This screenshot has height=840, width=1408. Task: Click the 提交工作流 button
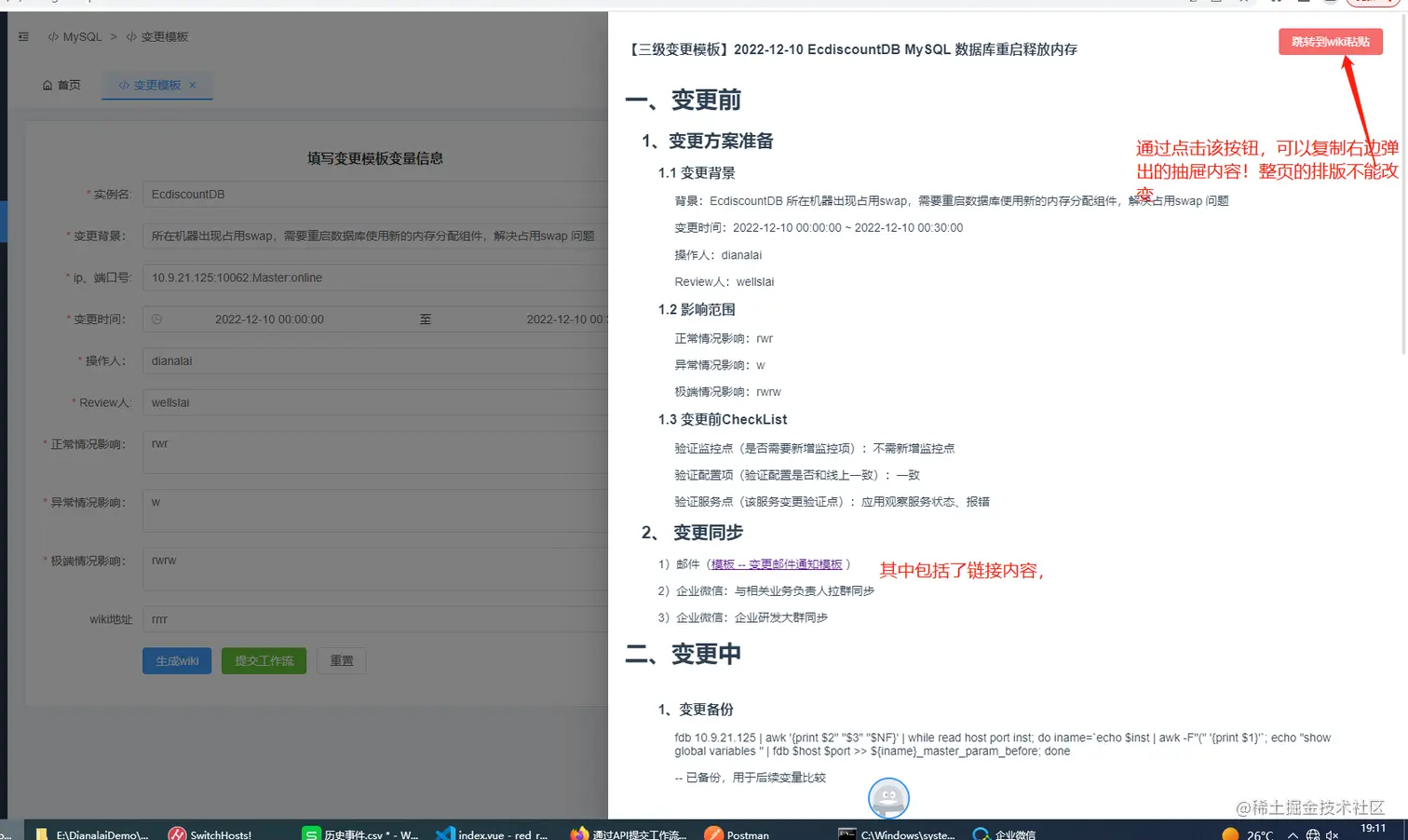264,661
